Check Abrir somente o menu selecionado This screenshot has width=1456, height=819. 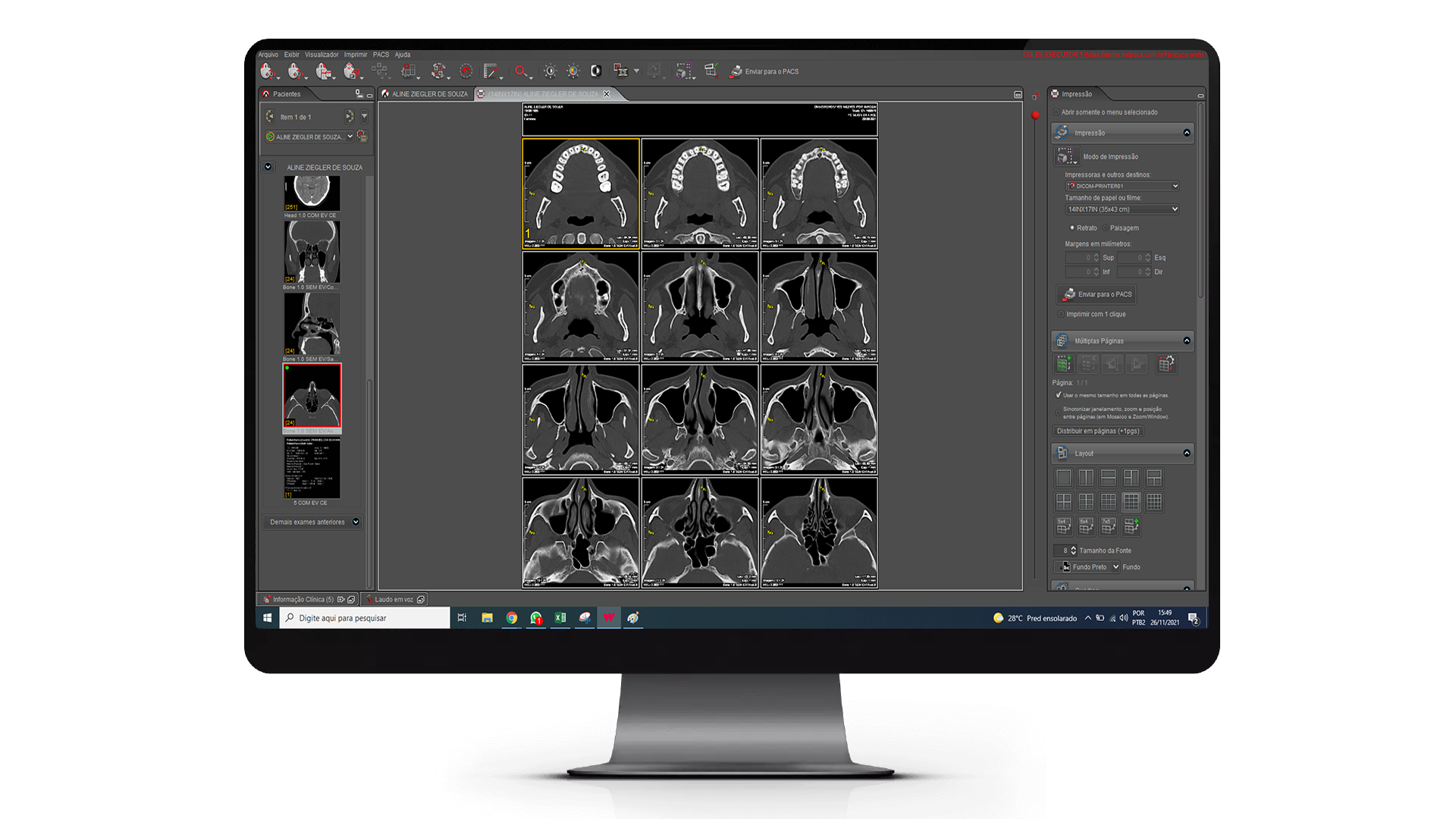[x=1056, y=112]
